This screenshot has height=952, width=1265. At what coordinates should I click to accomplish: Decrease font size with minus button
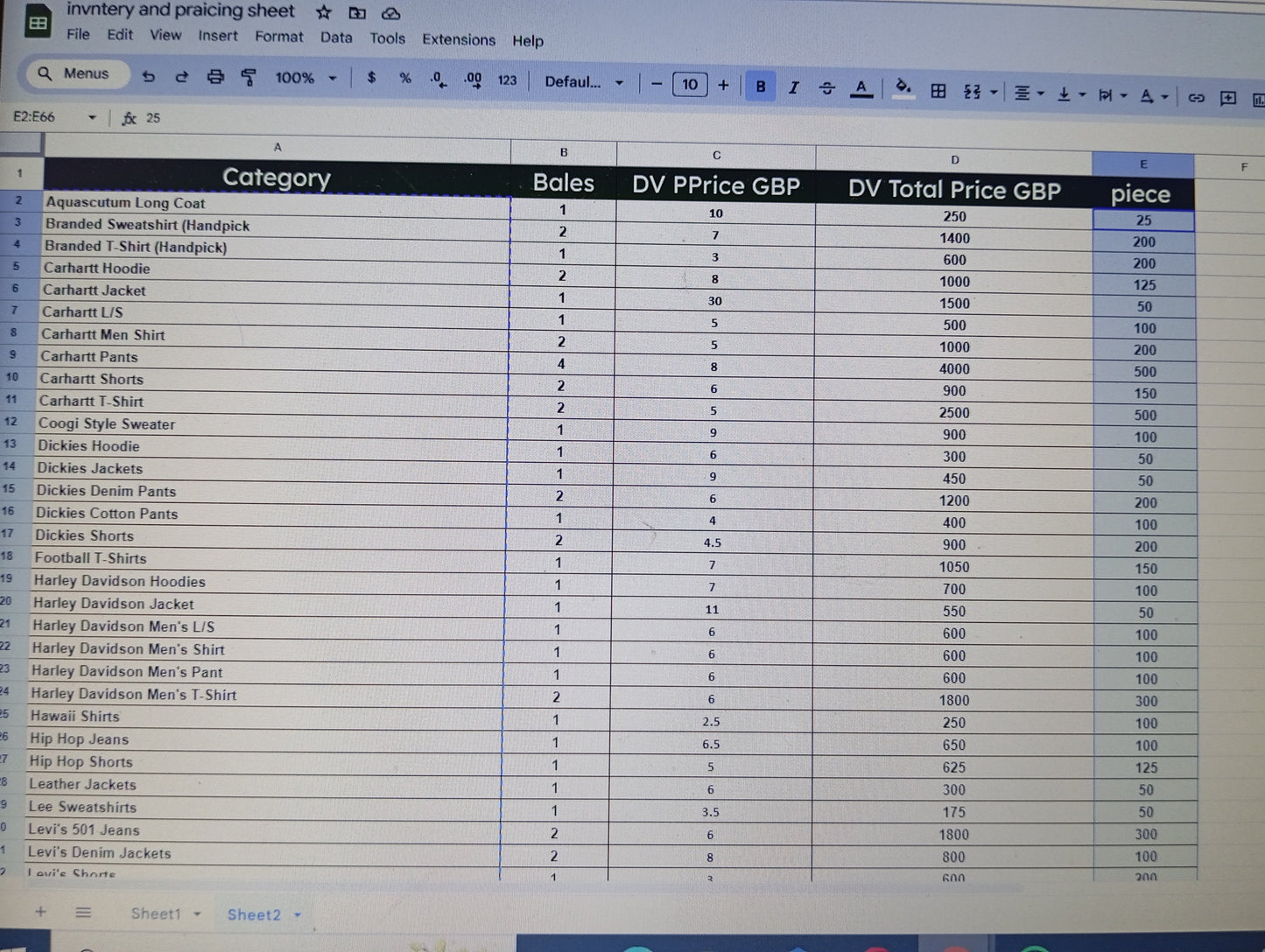657,84
